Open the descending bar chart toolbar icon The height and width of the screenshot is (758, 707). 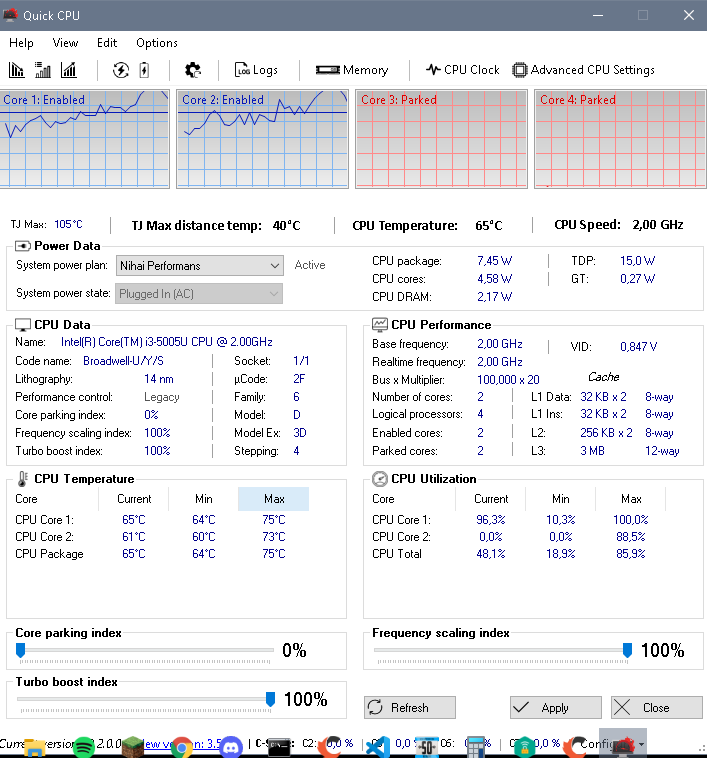click(x=16, y=70)
